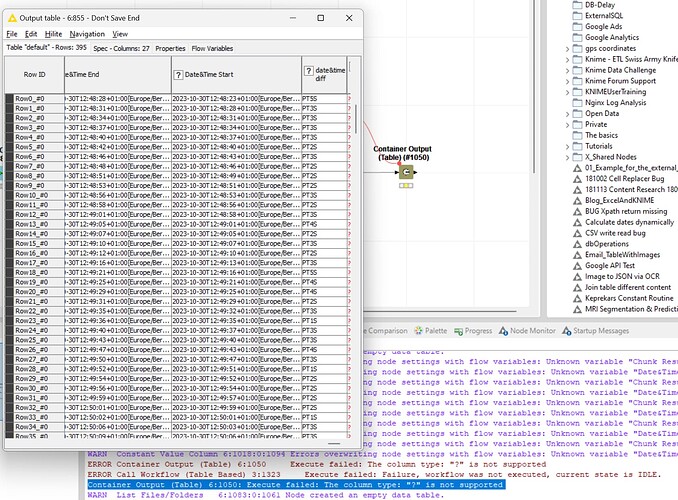The height and width of the screenshot is (500, 678).
Task: Open the Blog_ExcelAndKNIME workflow icon
Action: coord(577,201)
